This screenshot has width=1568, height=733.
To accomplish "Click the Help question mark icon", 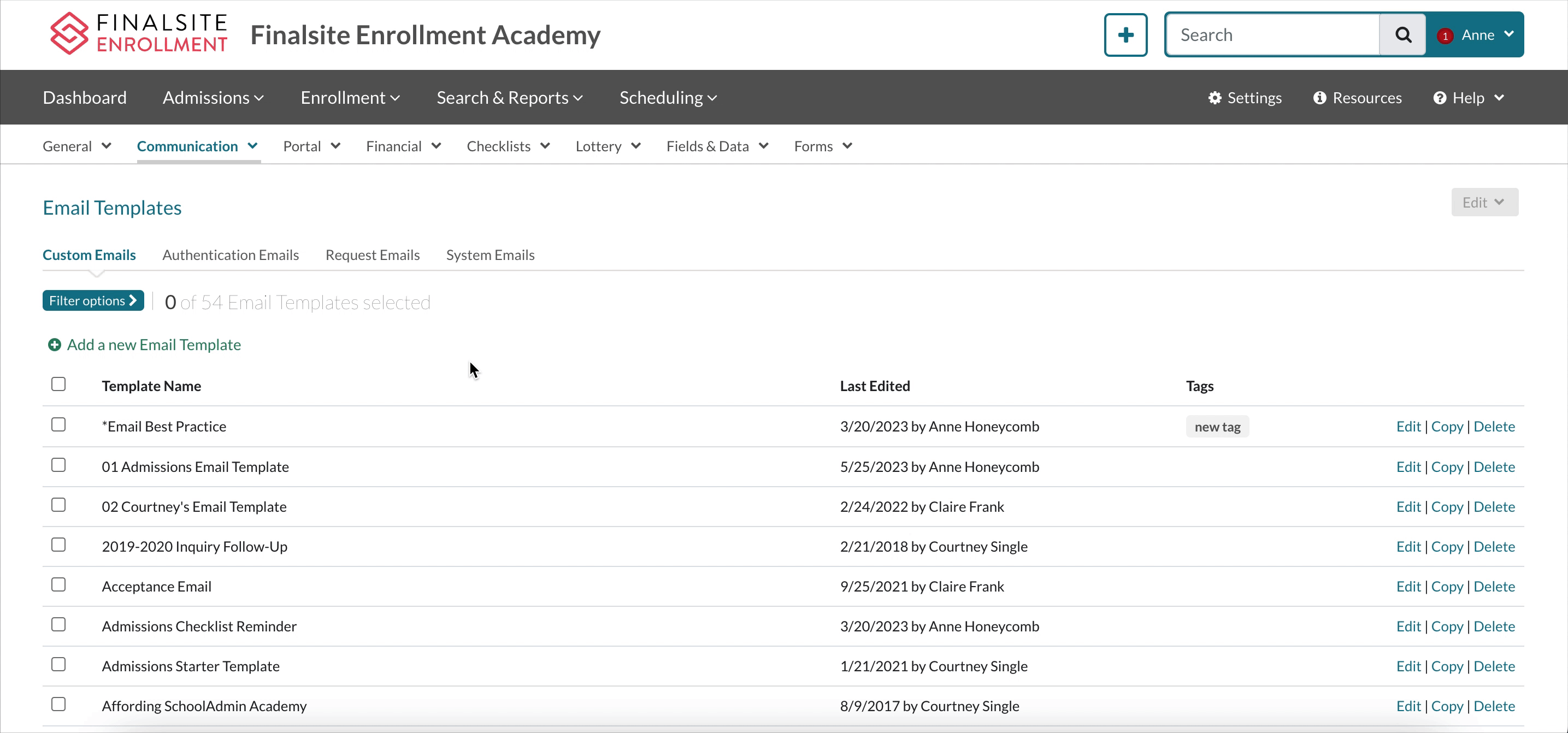I will tap(1439, 98).
